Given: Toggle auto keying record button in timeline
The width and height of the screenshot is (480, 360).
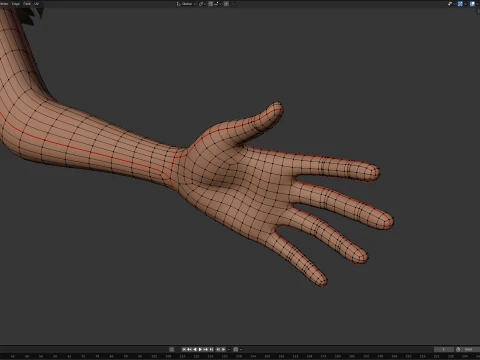Looking at the screenshot, I should coord(171,349).
